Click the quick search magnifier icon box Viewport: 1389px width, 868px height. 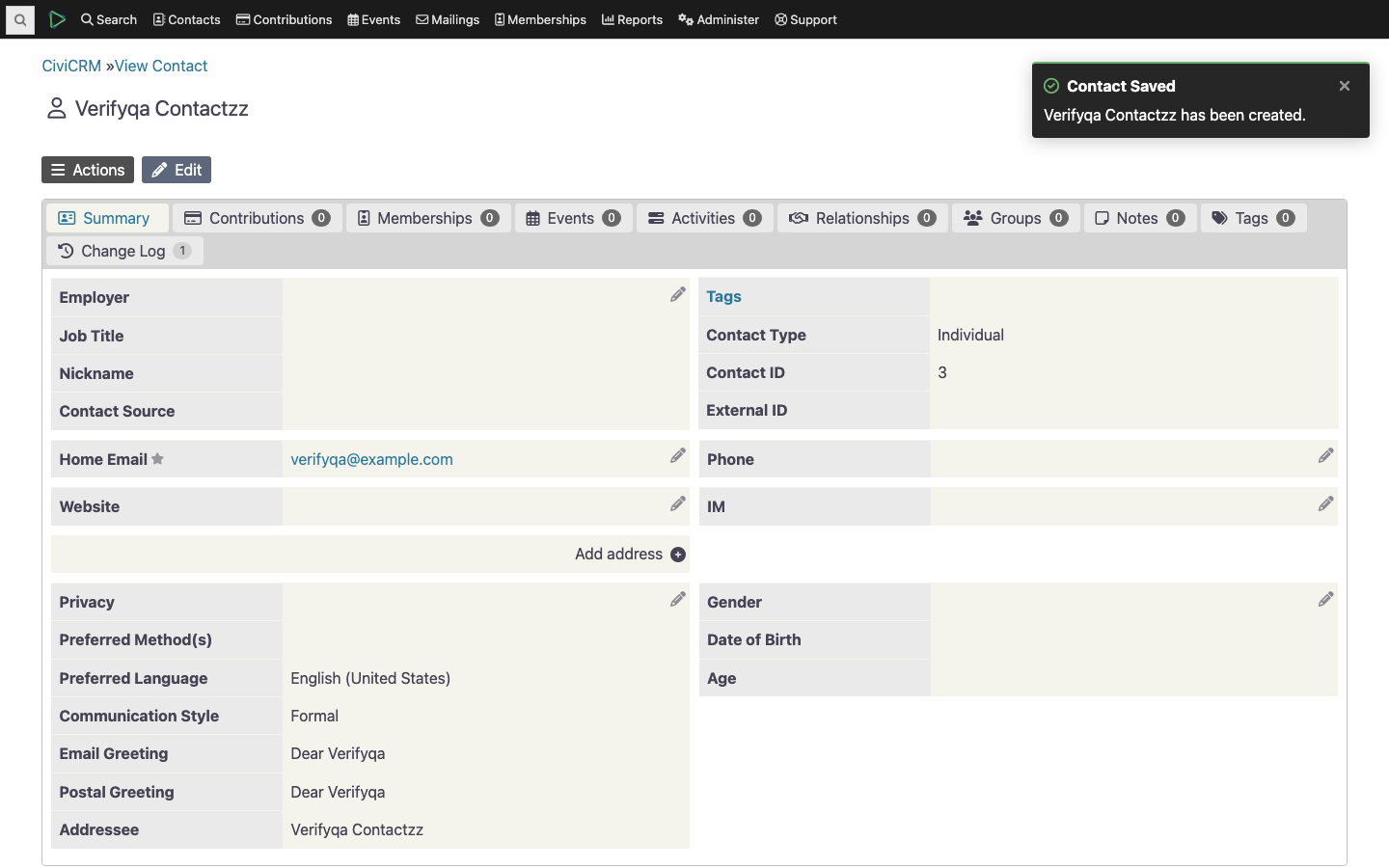(x=20, y=19)
